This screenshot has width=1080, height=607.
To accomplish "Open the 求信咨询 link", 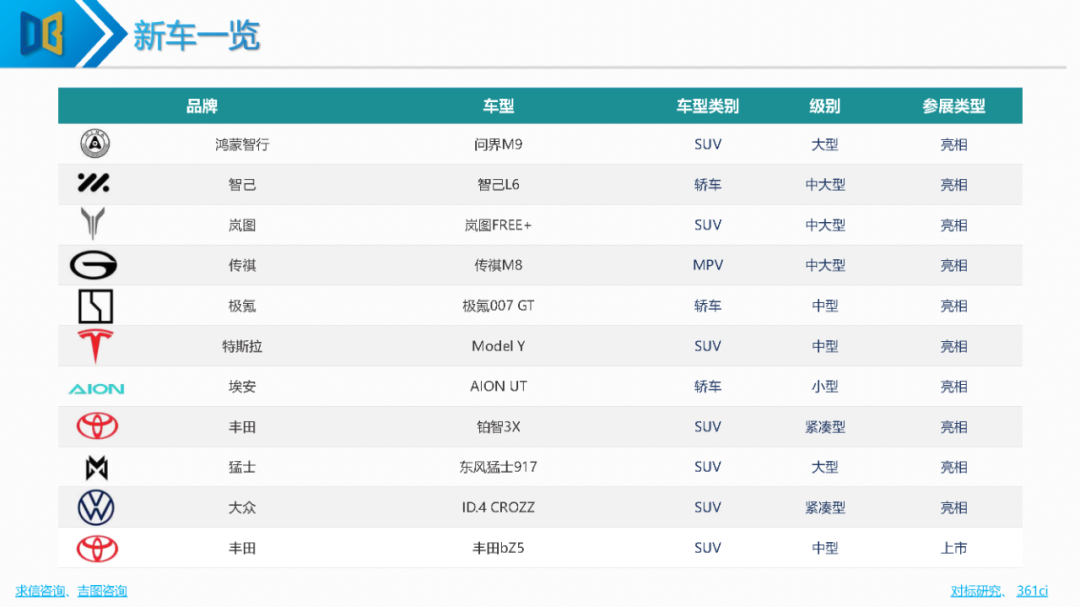I will click(x=40, y=591).
